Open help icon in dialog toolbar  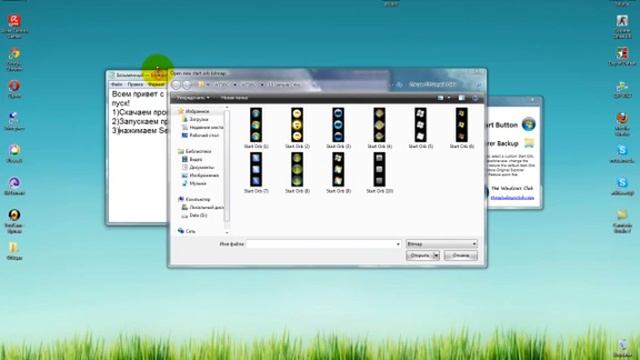[476, 98]
